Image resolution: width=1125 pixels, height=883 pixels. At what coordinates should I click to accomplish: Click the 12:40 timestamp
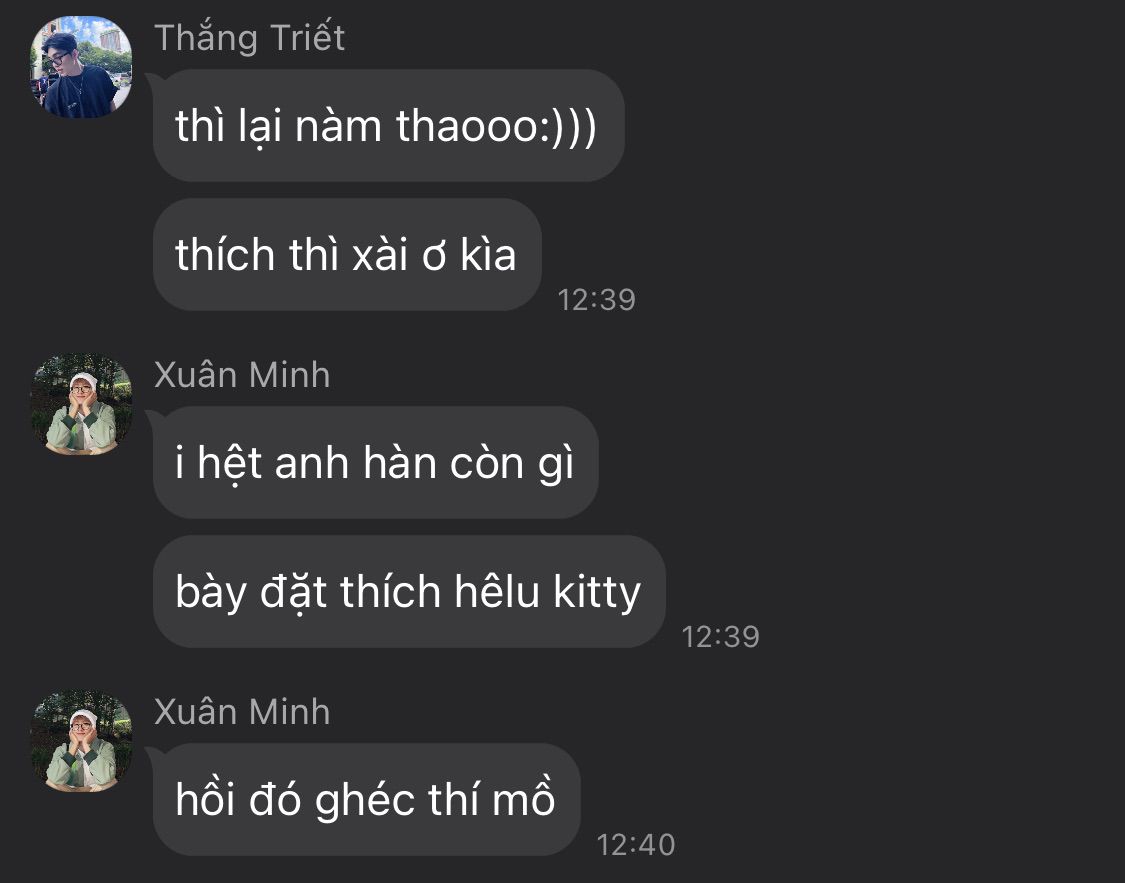pos(636,845)
